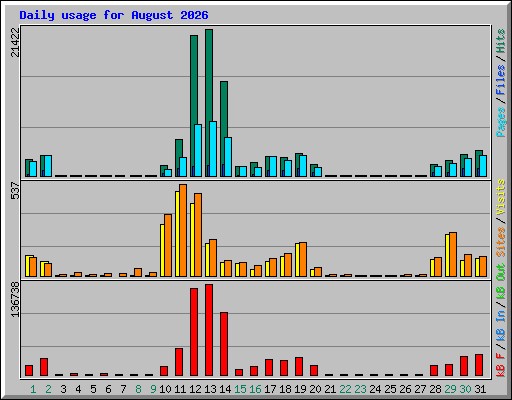Click the yellow visits bar for day 10

tap(162, 250)
